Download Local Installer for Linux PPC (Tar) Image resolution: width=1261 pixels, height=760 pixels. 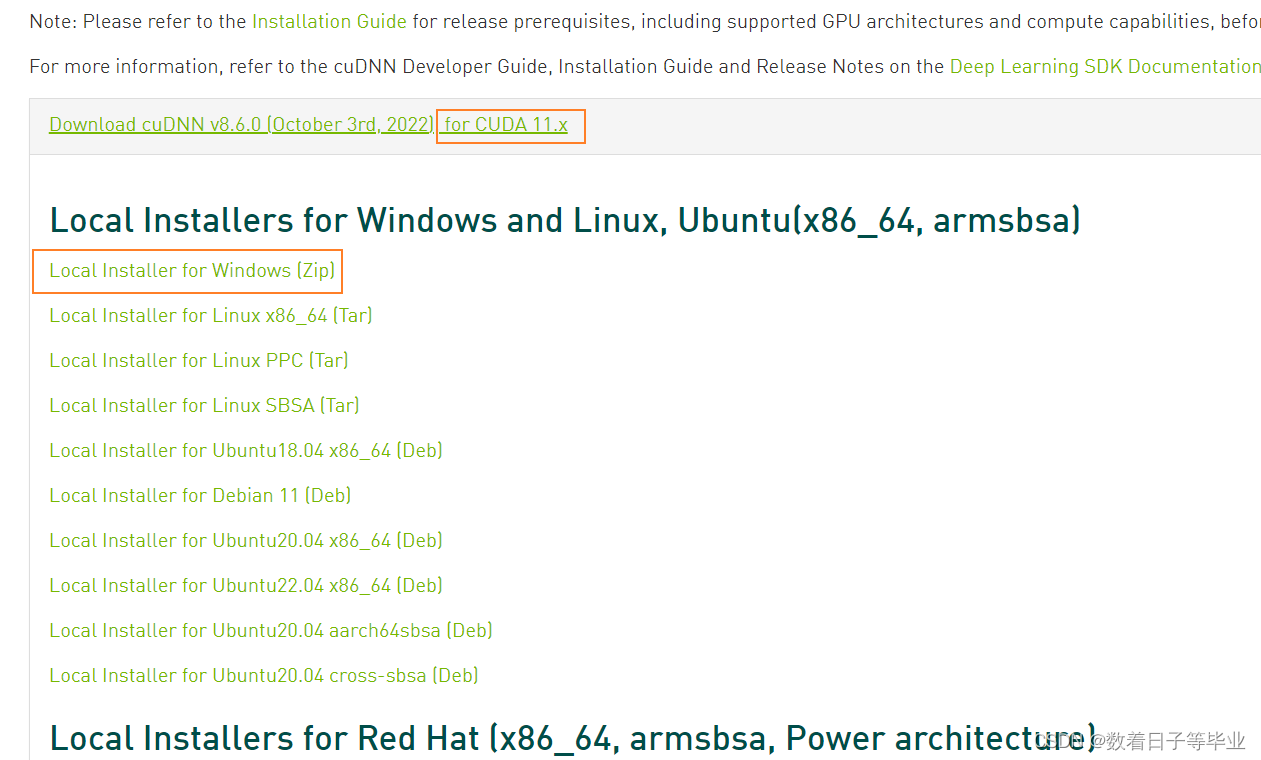point(199,361)
